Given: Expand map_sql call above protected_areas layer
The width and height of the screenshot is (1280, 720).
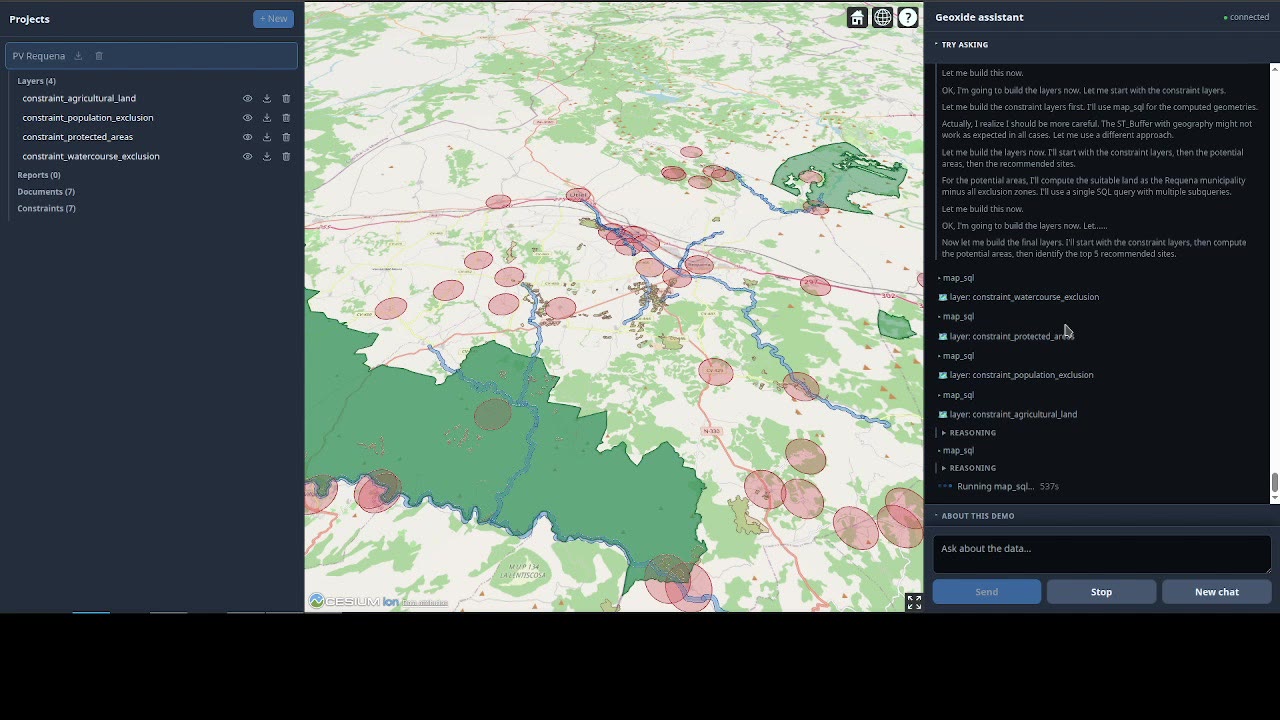Looking at the screenshot, I should pos(957,316).
